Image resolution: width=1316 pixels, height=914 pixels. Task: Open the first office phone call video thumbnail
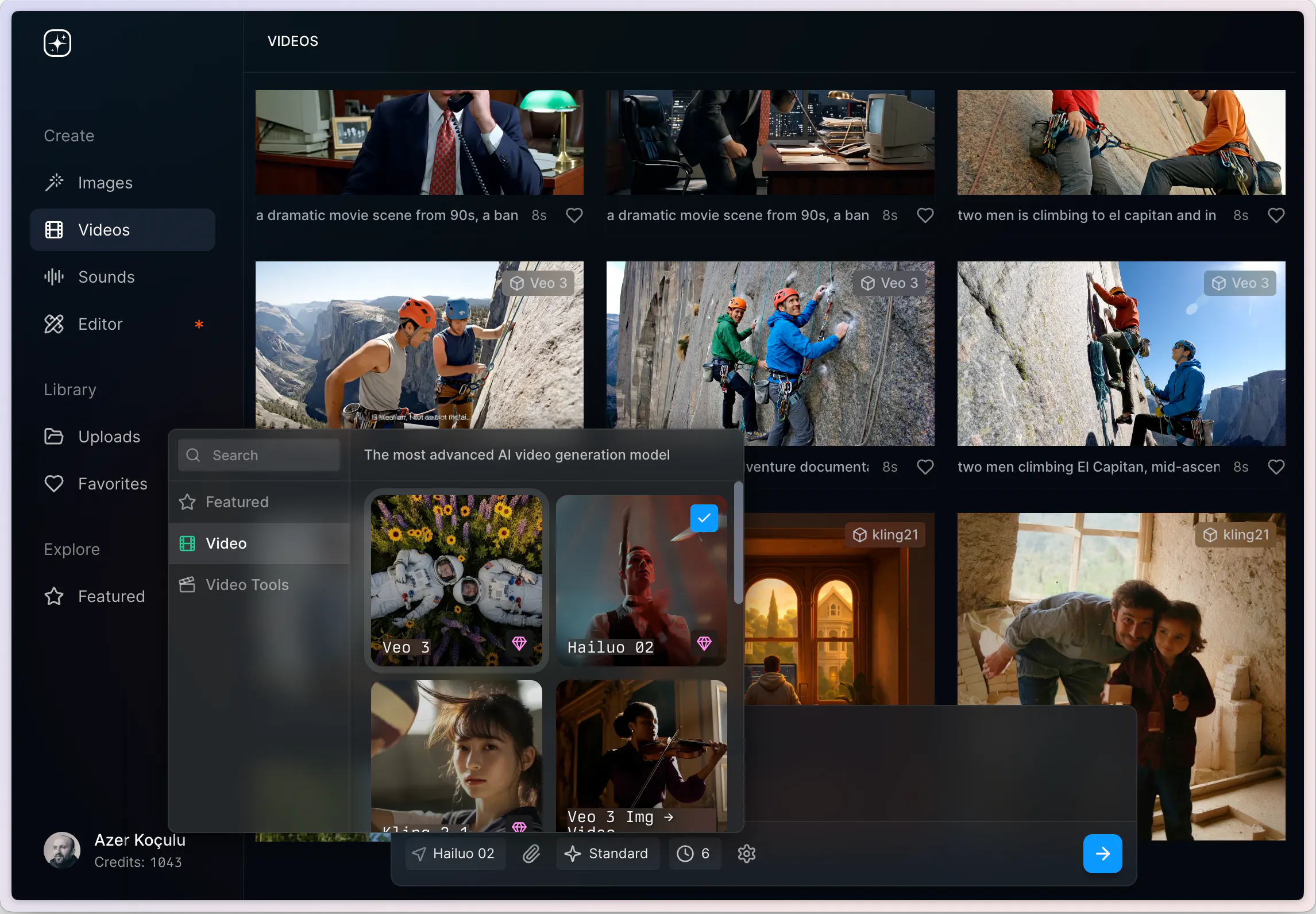tap(419, 142)
